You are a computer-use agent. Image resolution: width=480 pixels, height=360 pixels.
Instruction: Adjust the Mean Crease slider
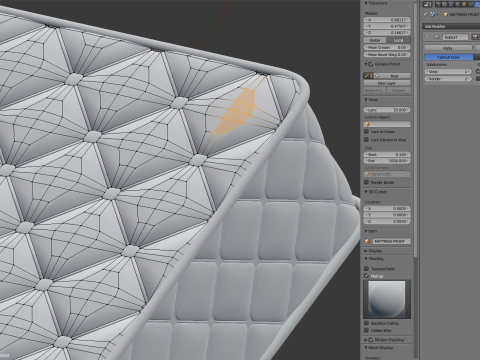point(387,48)
